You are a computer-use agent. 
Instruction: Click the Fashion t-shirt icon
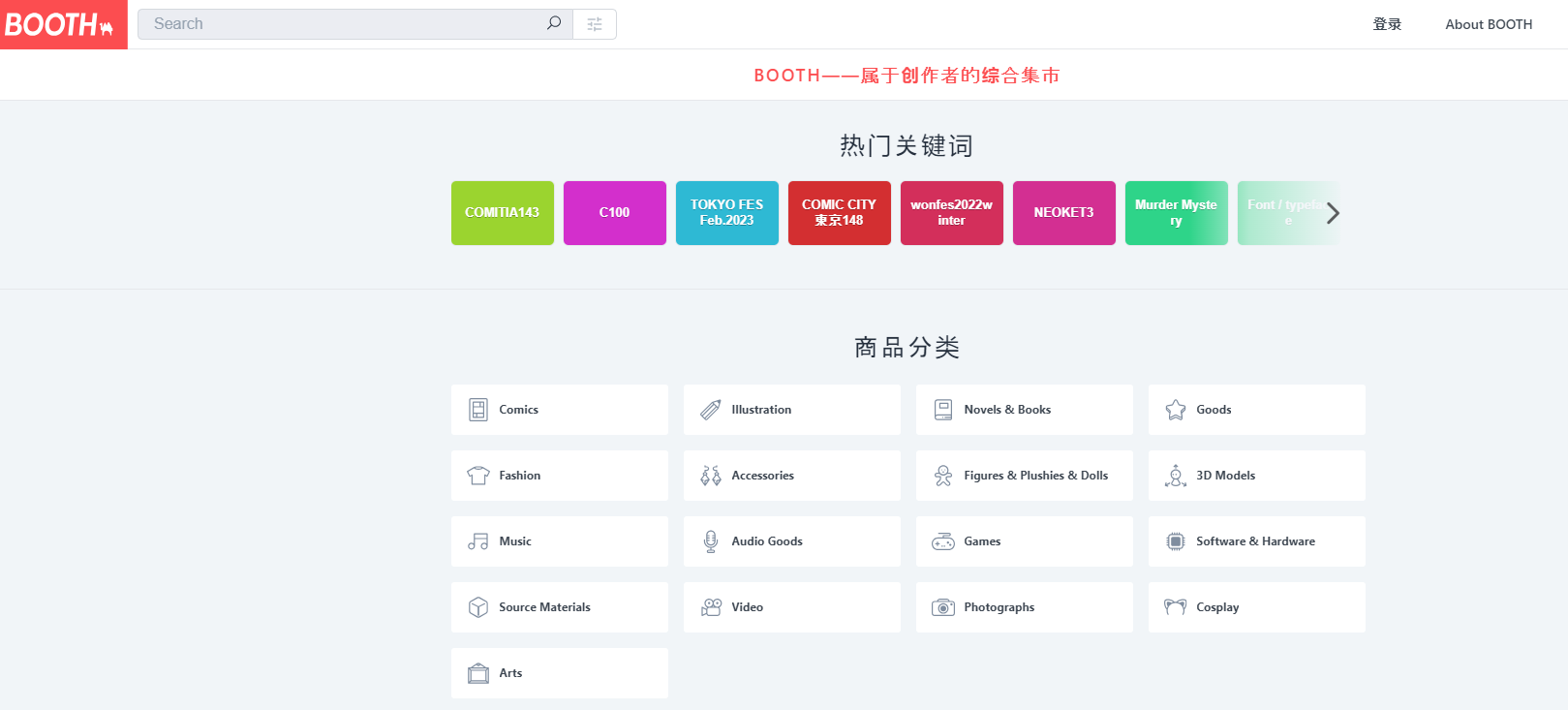[478, 476]
